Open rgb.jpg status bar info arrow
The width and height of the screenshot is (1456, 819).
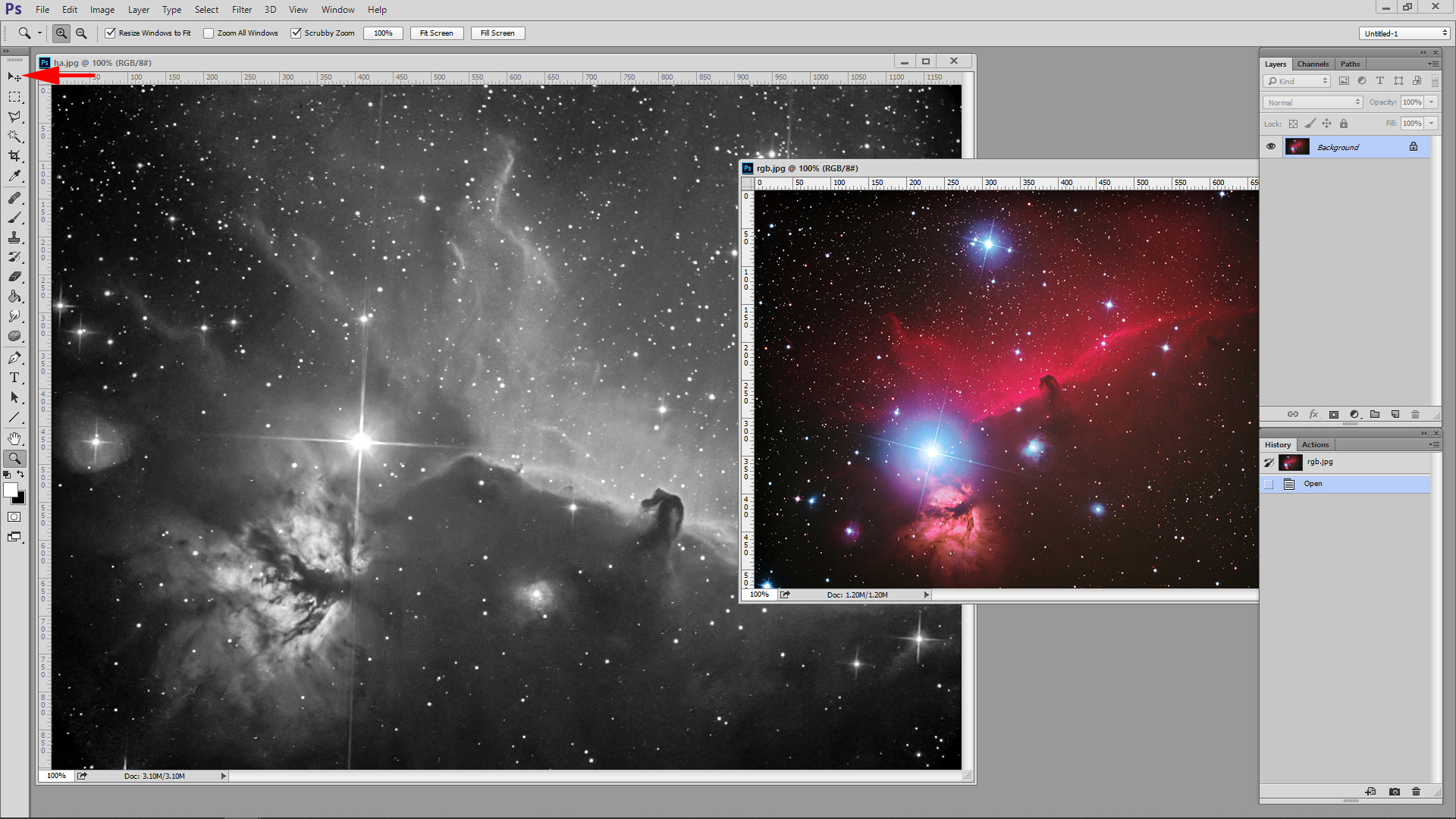click(x=926, y=595)
